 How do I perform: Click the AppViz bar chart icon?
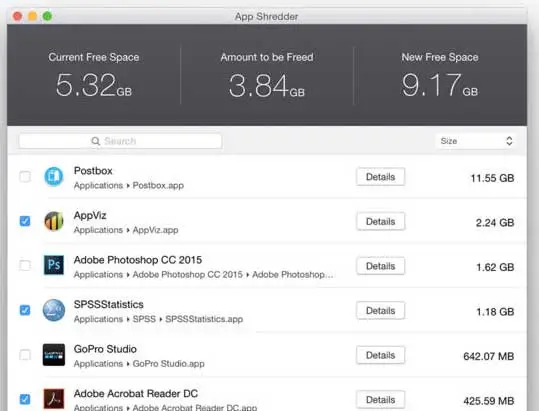click(x=54, y=221)
